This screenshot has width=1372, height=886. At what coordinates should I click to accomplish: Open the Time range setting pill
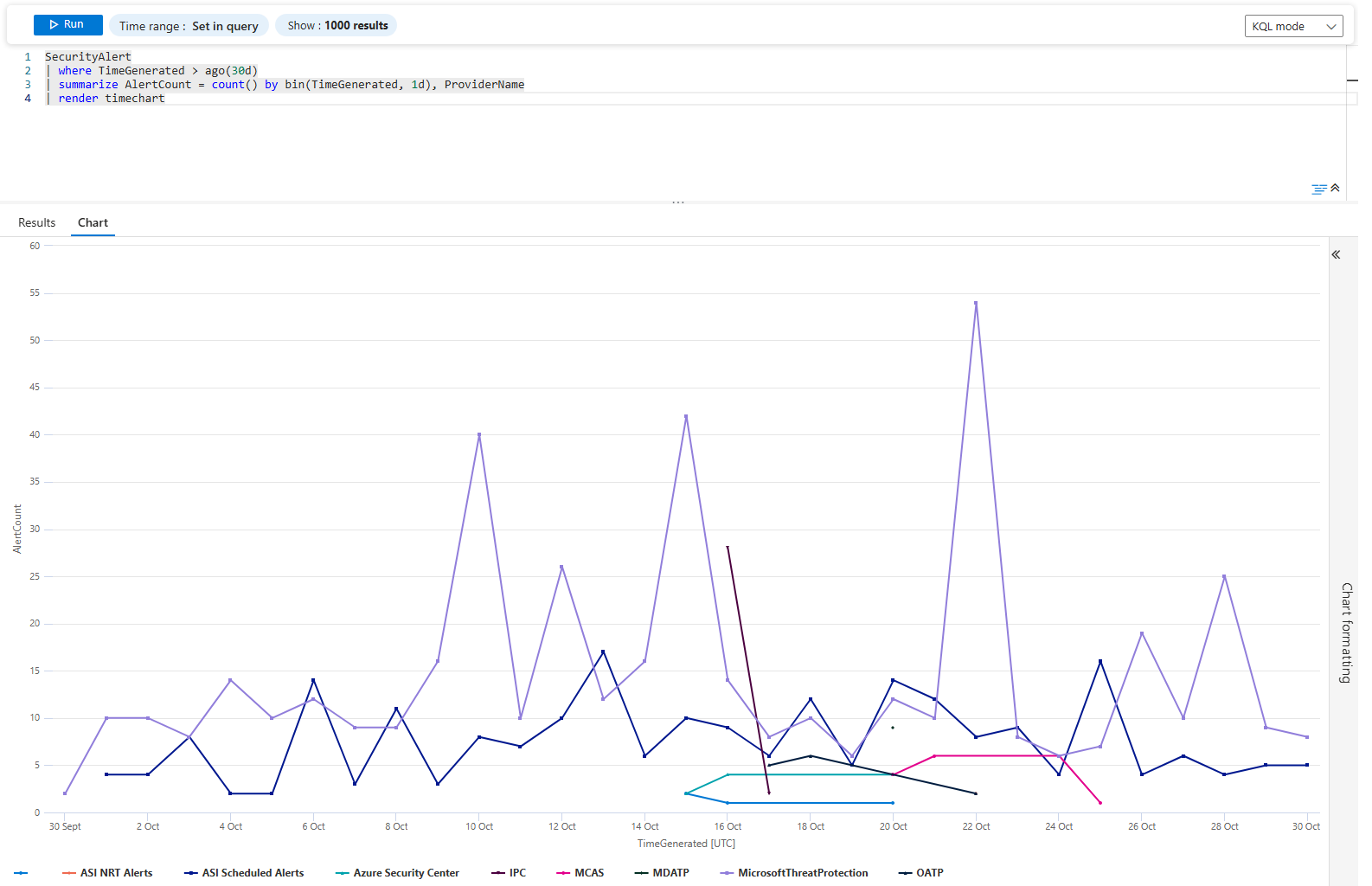tap(189, 26)
